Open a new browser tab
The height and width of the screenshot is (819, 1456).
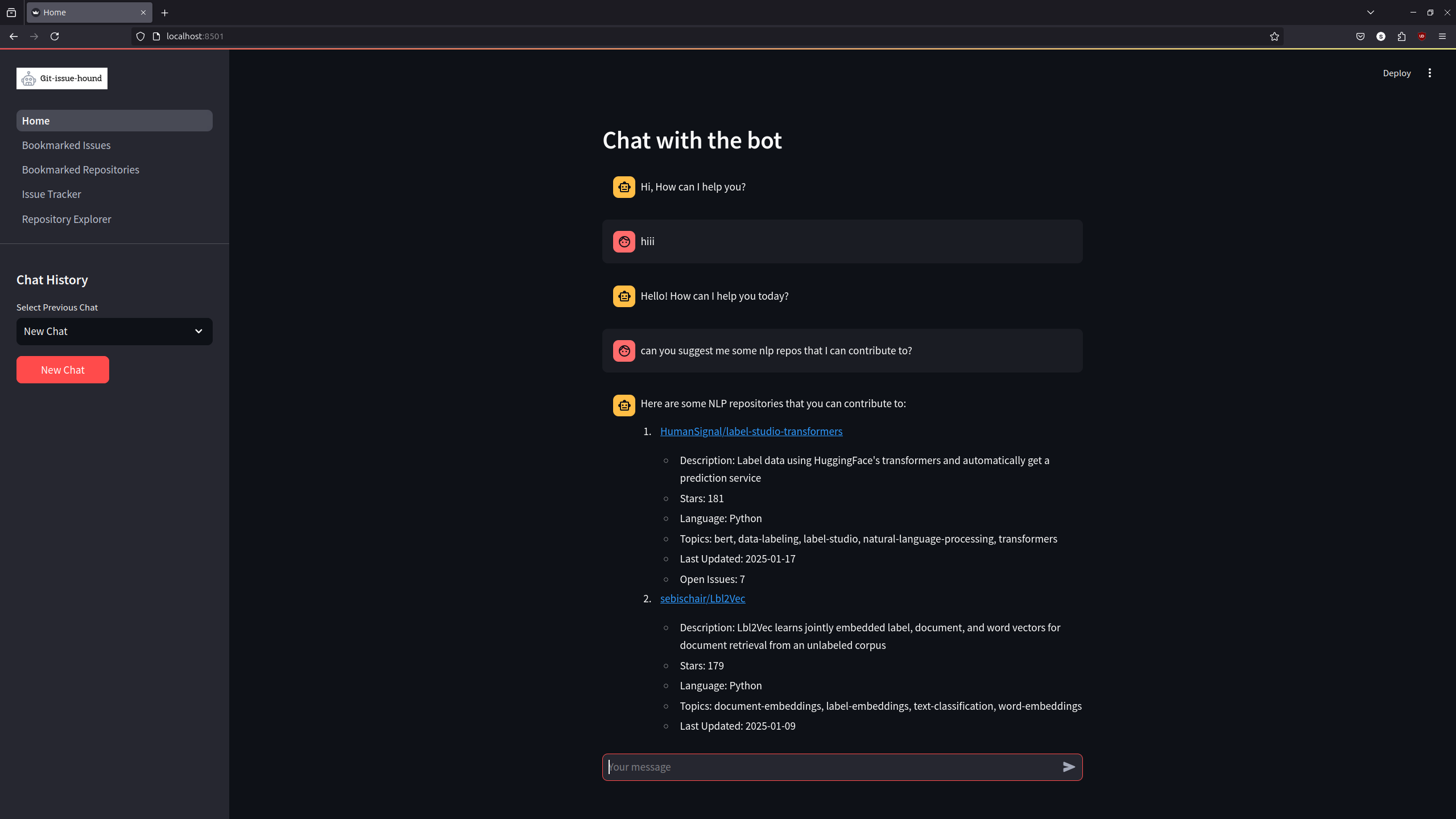[165, 13]
